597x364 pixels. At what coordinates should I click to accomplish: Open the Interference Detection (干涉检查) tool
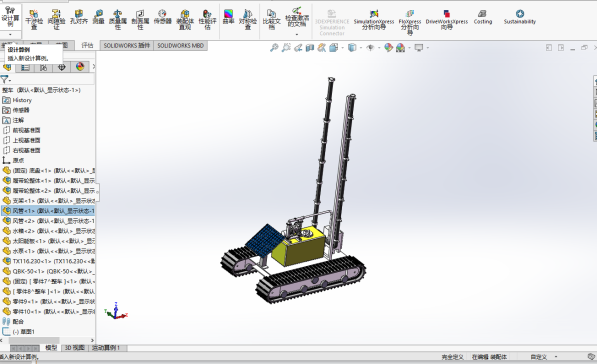(34, 19)
